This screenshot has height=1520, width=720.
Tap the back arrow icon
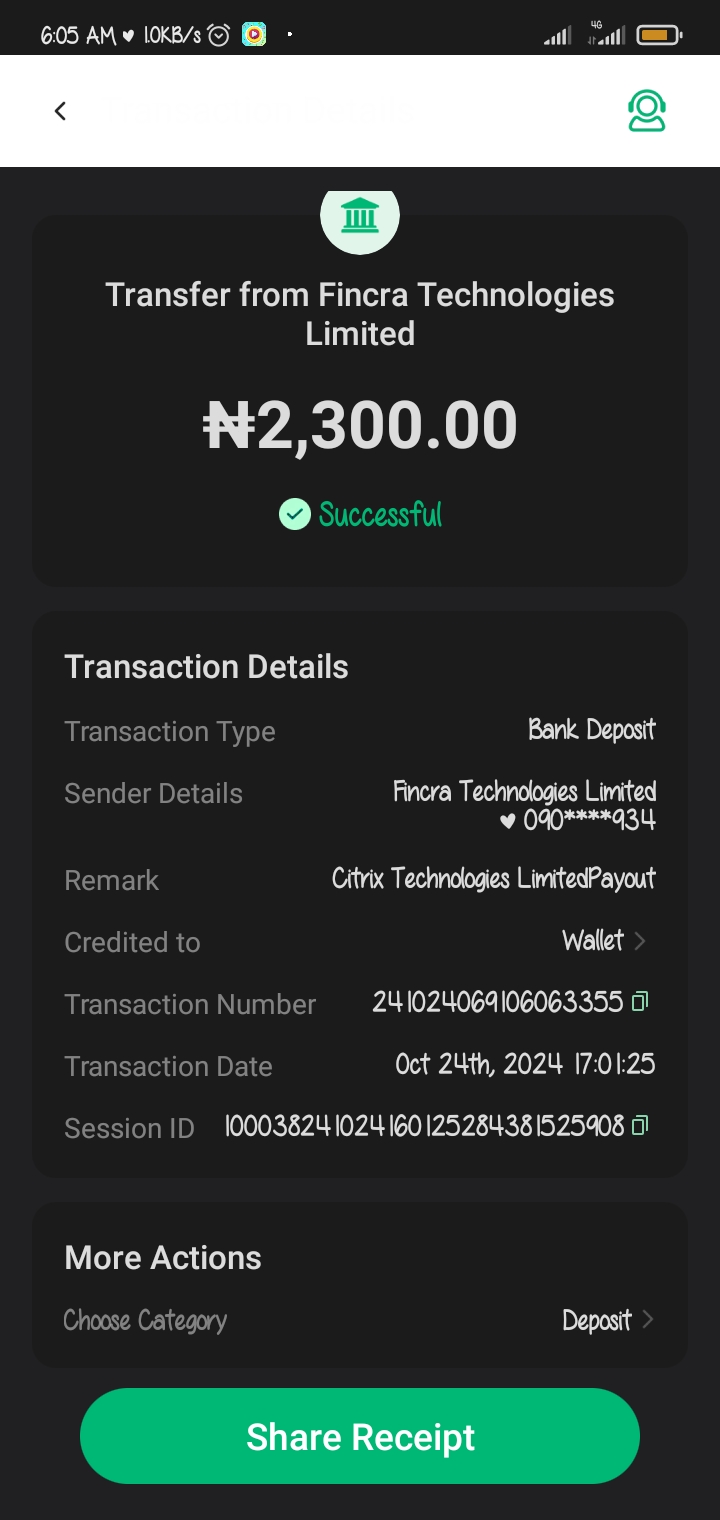60,111
